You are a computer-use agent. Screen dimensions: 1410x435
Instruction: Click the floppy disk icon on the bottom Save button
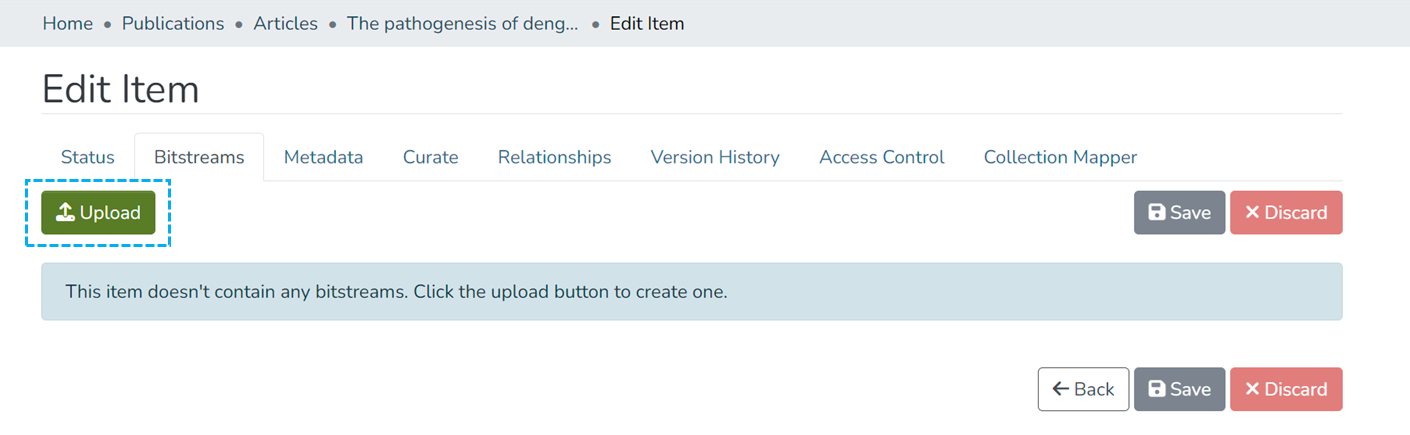point(1156,390)
